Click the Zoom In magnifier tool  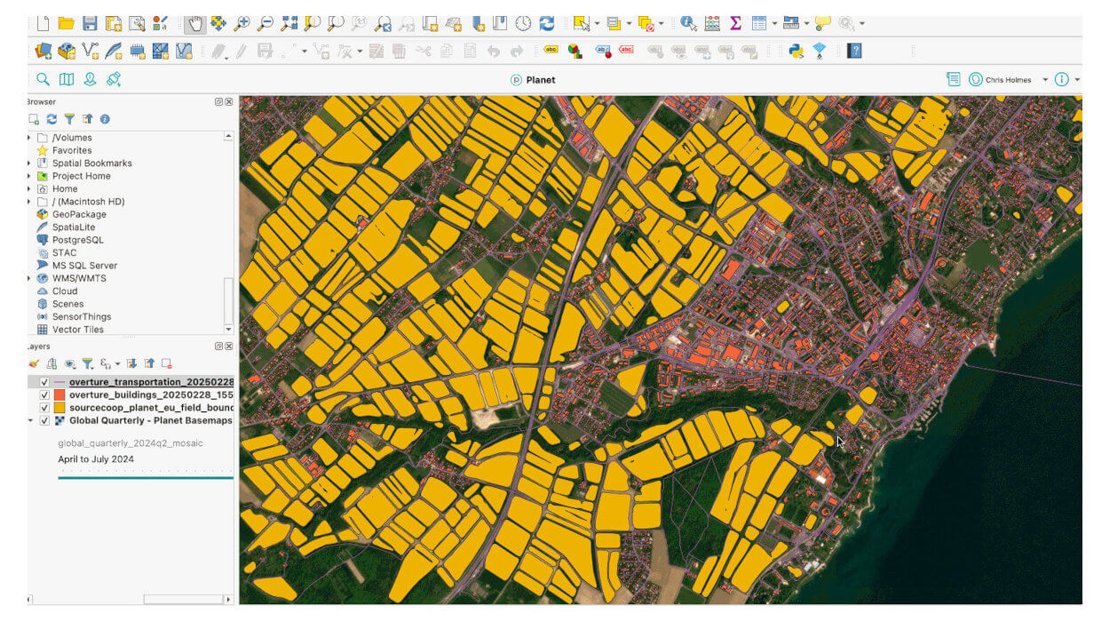241,23
